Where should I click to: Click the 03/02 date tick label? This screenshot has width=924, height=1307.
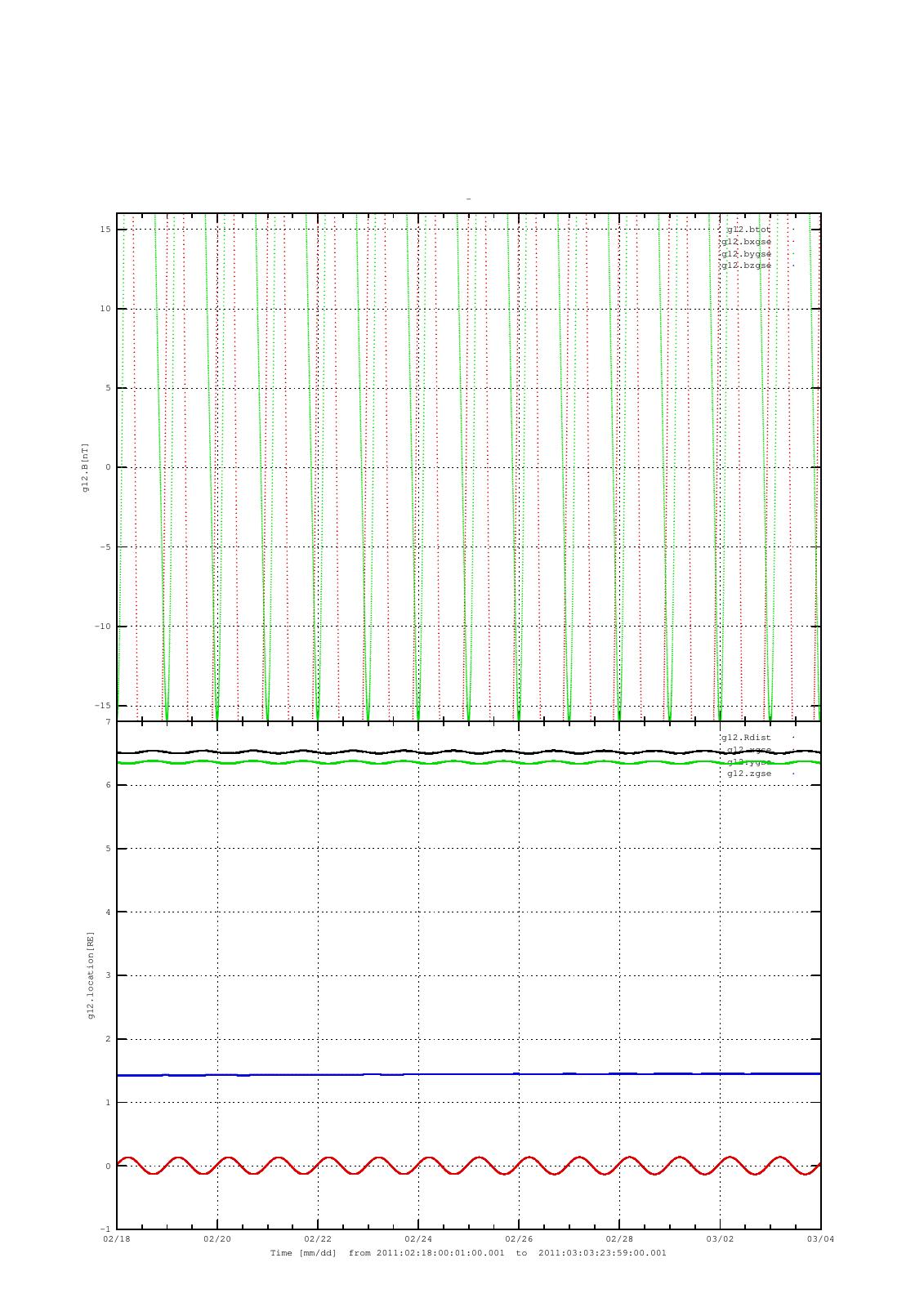[x=720, y=1238]
